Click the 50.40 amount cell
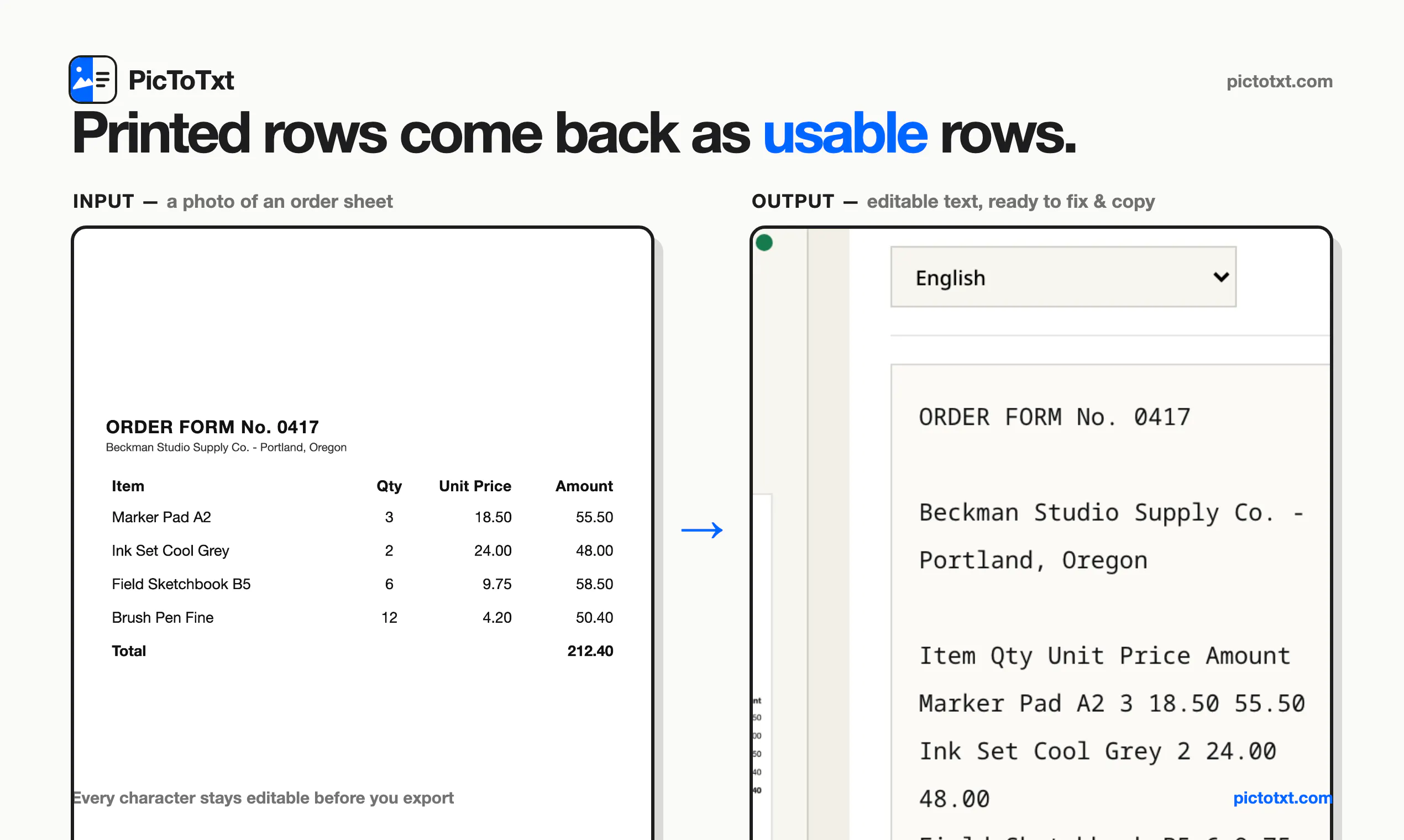 tap(594, 617)
